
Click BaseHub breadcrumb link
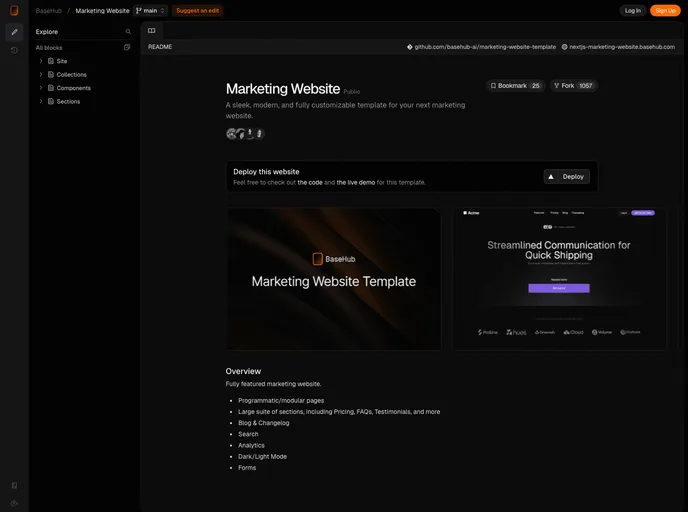(x=49, y=11)
